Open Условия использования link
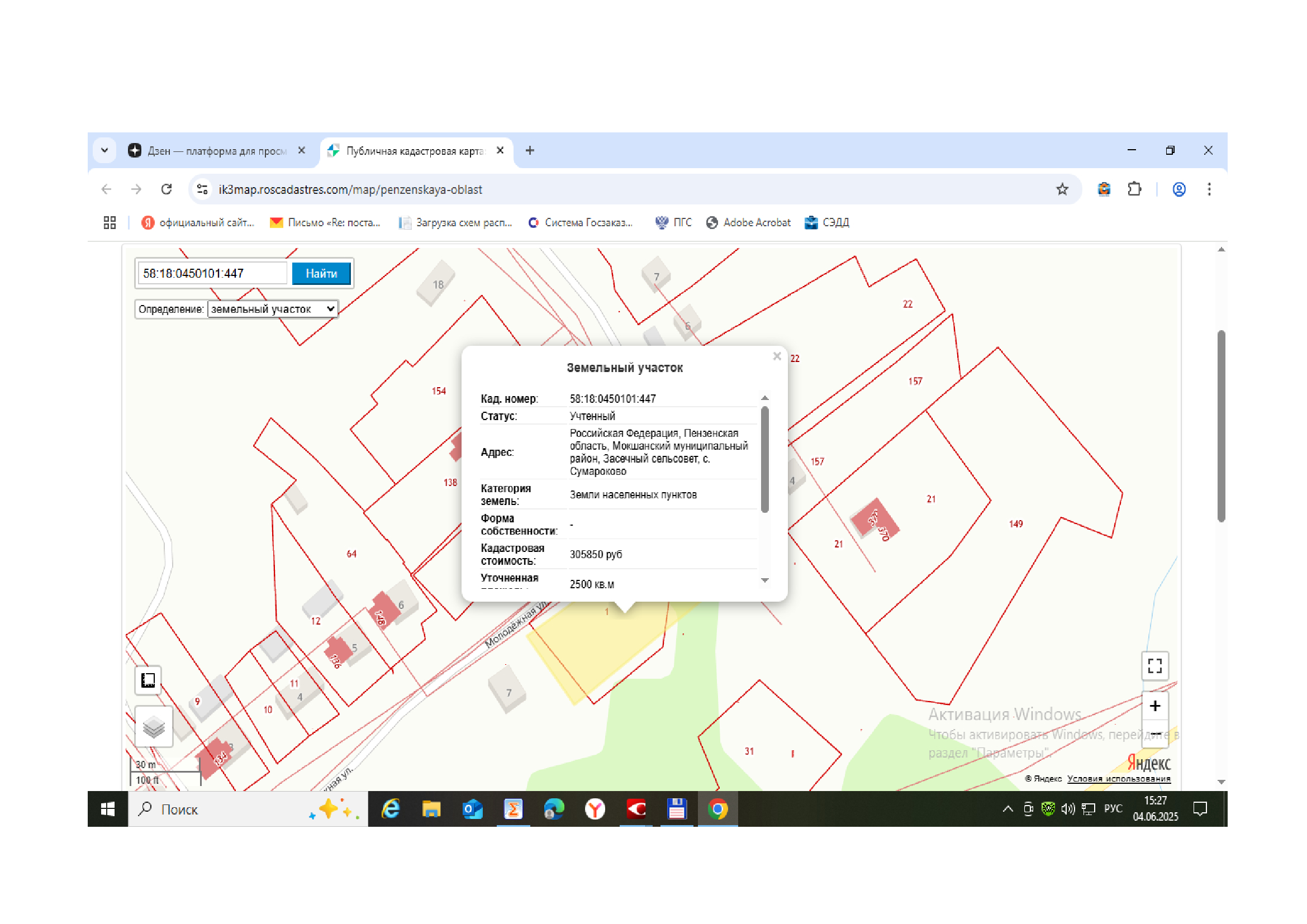This screenshot has width=1307, height=924. pyautogui.click(x=1119, y=778)
